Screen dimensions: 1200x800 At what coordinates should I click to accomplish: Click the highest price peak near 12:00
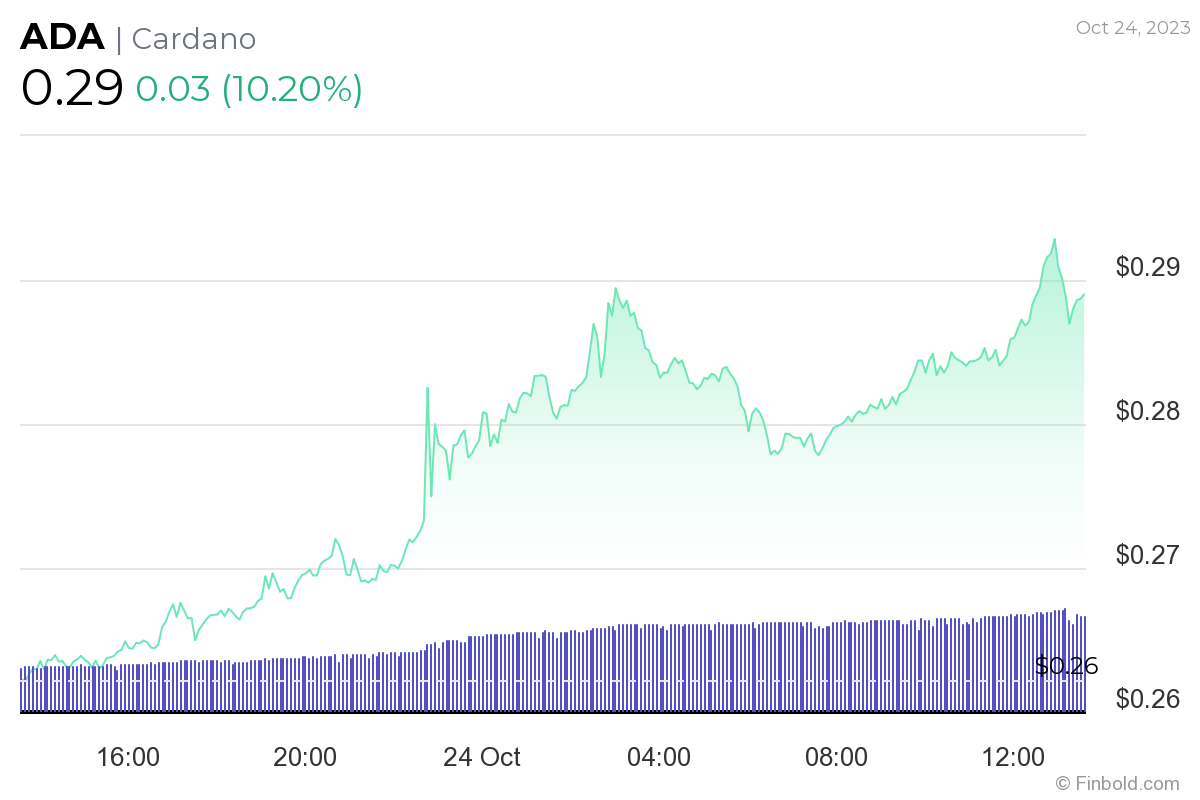(x=1054, y=239)
